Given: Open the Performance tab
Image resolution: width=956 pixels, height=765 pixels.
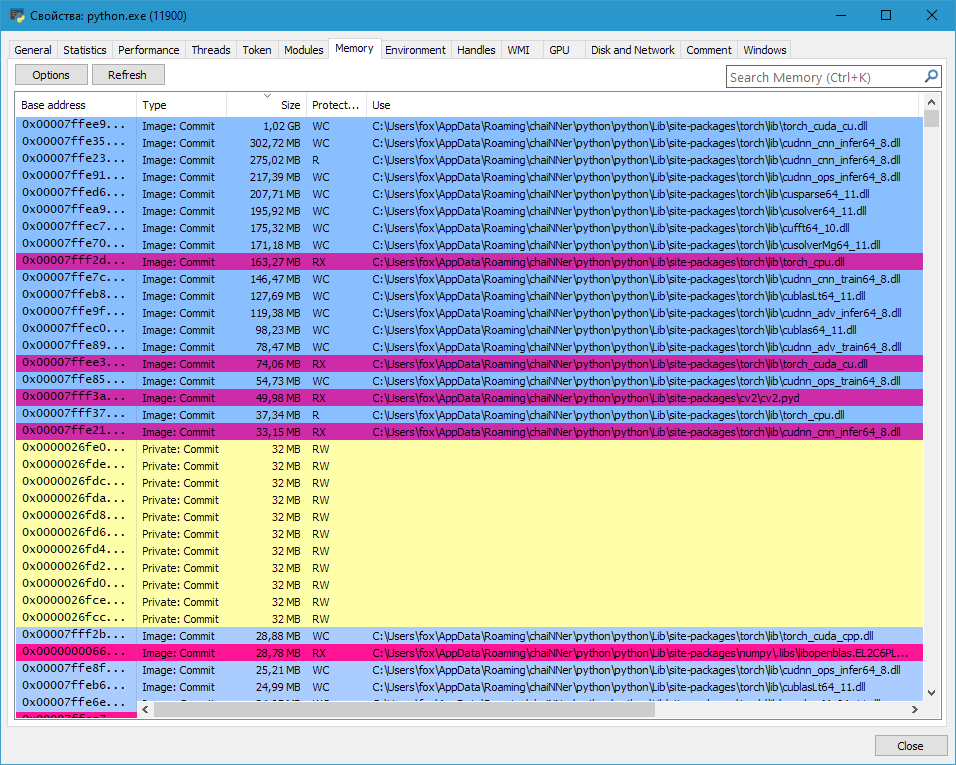Looking at the screenshot, I should pyautogui.click(x=149, y=50).
